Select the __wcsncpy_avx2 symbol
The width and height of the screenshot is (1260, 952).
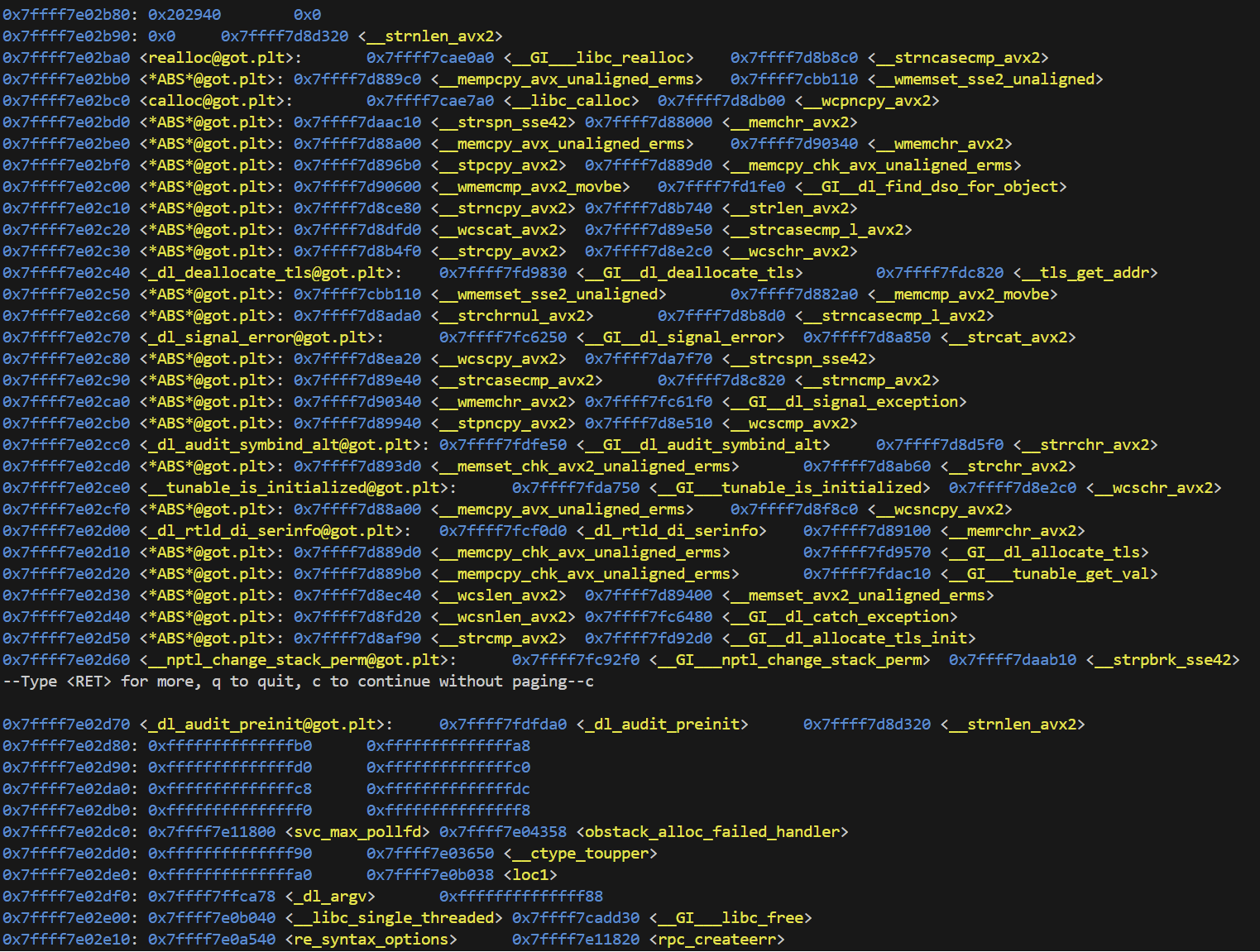click(x=940, y=509)
